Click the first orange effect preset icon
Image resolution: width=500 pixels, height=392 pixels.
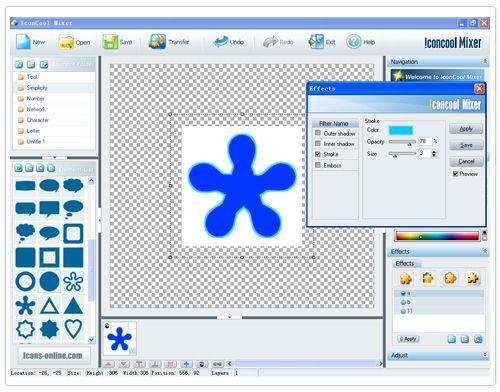tap(406, 278)
